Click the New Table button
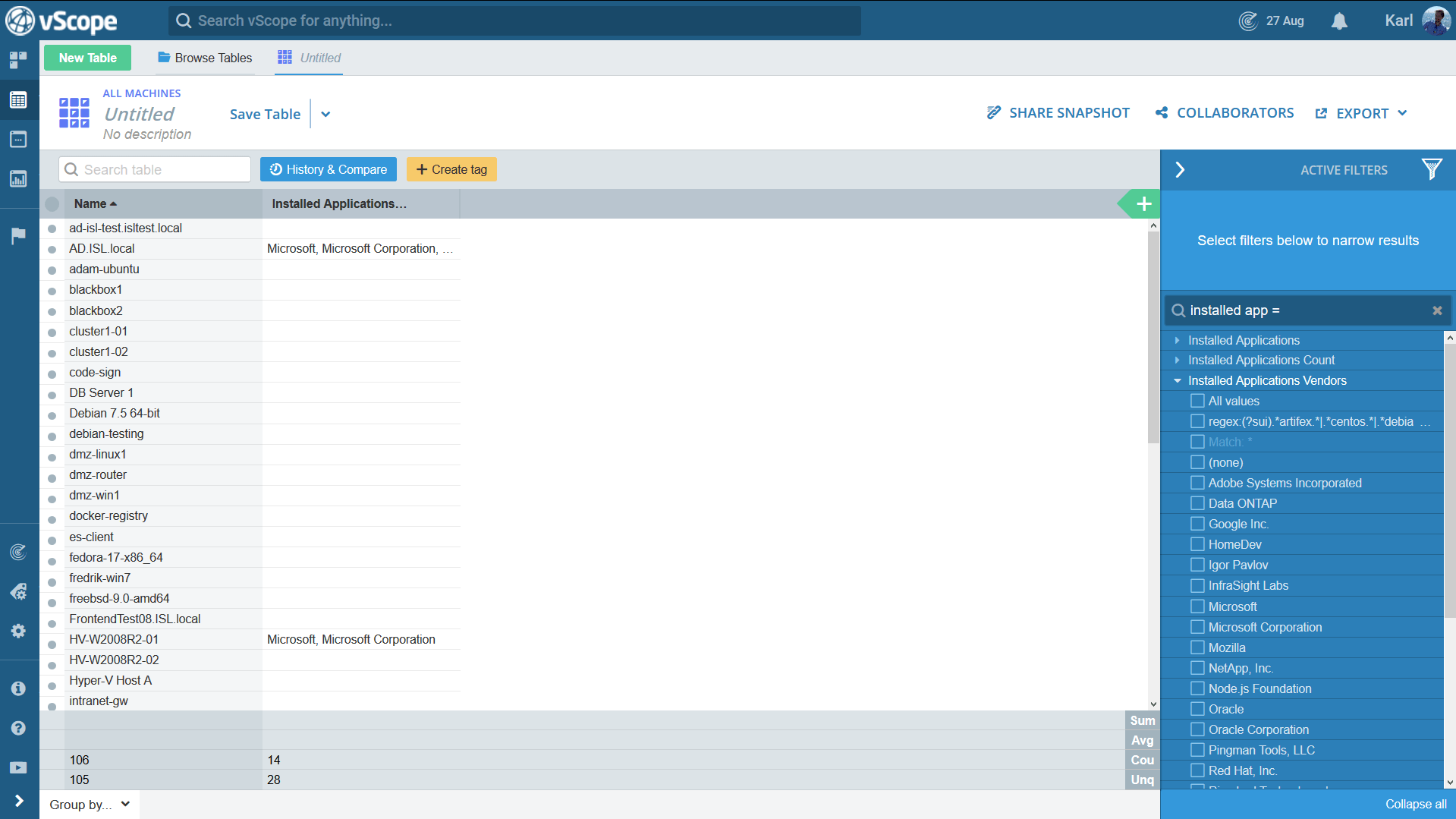 pyautogui.click(x=87, y=58)
